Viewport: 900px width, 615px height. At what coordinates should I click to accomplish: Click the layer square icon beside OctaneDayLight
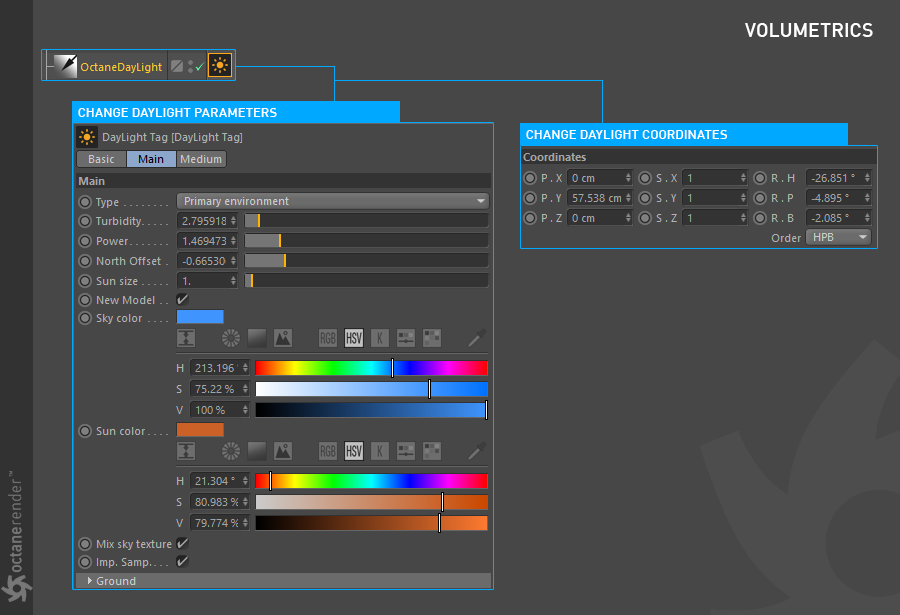tap(177, 66)
